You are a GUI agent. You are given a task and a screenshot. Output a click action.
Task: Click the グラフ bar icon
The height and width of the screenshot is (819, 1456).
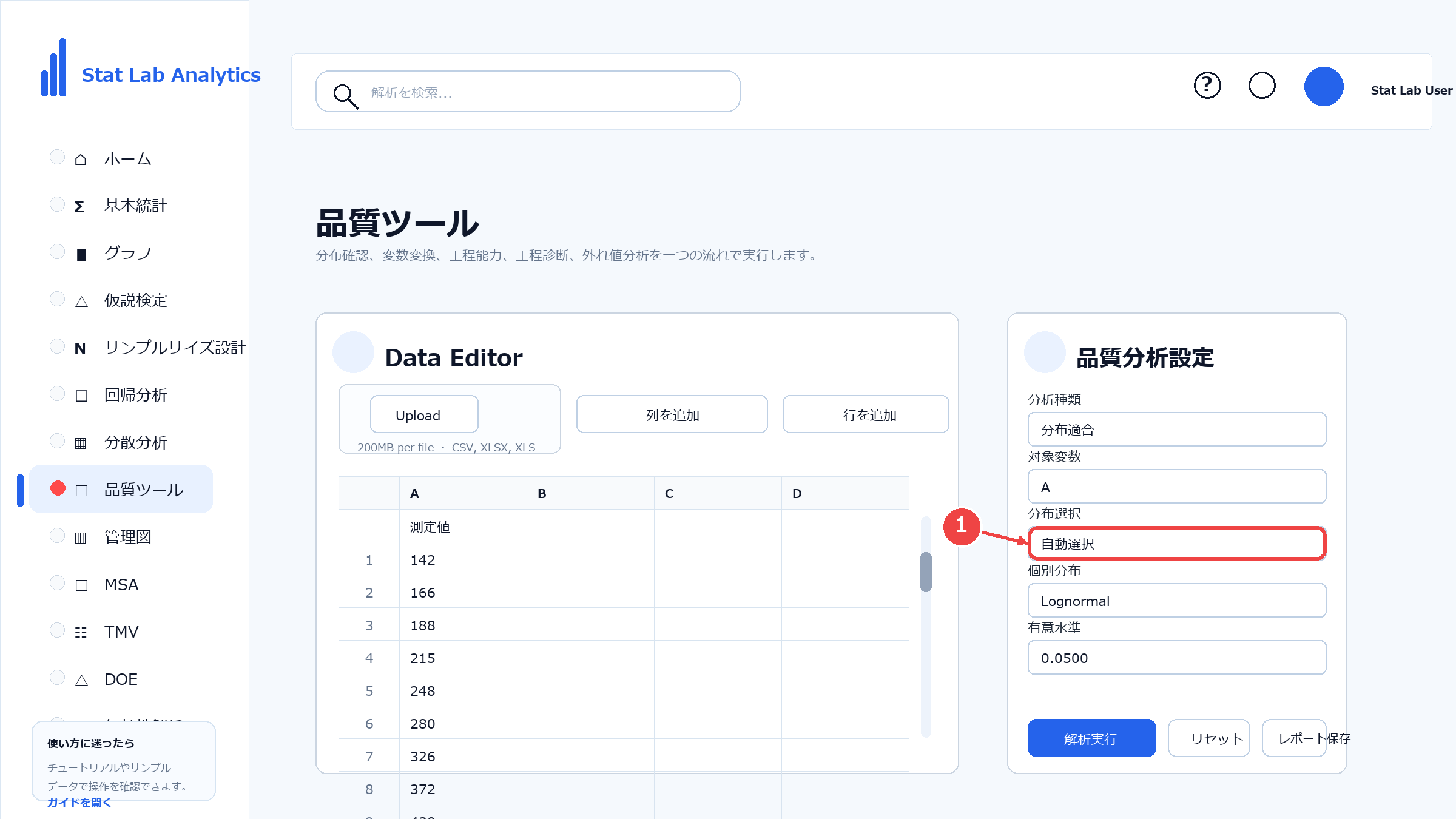[81, 254]
